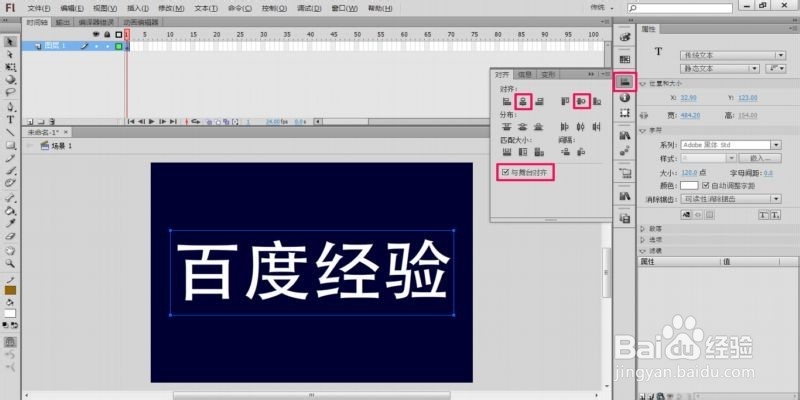Select the Brush tool
Image resolution: width=800 pixels, height=400 pixels.
[10, 170]
